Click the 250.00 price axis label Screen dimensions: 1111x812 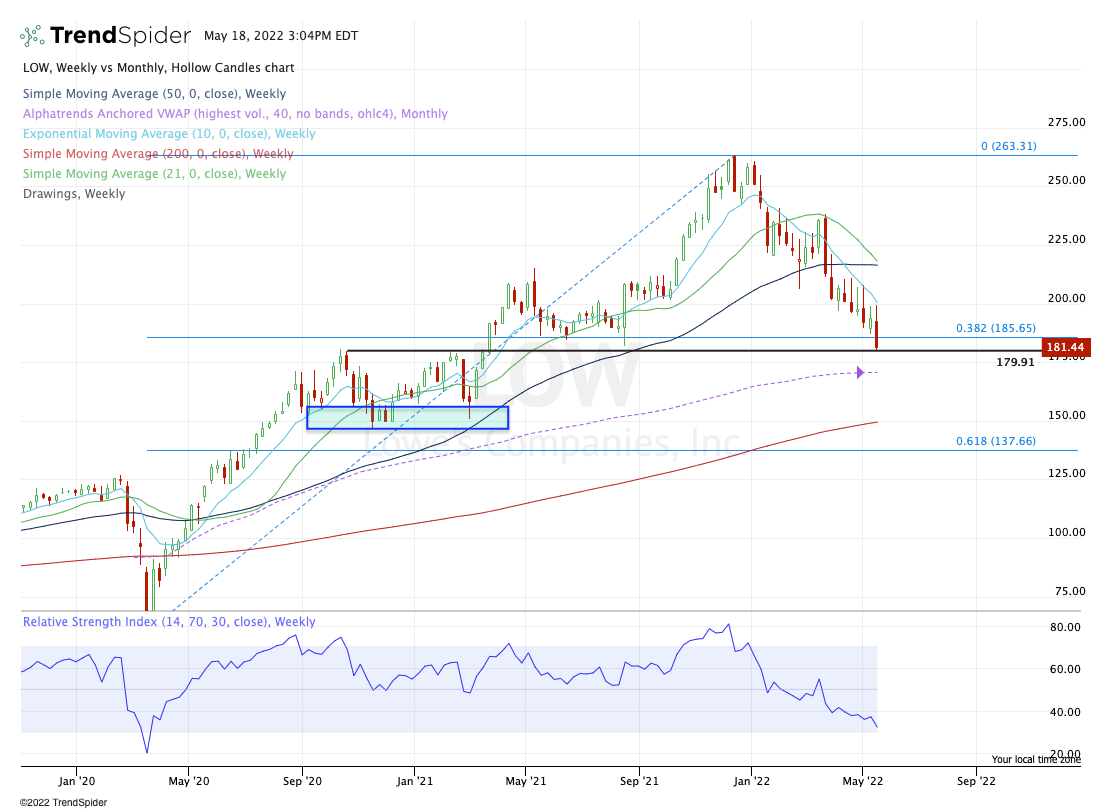point(1065,181)
